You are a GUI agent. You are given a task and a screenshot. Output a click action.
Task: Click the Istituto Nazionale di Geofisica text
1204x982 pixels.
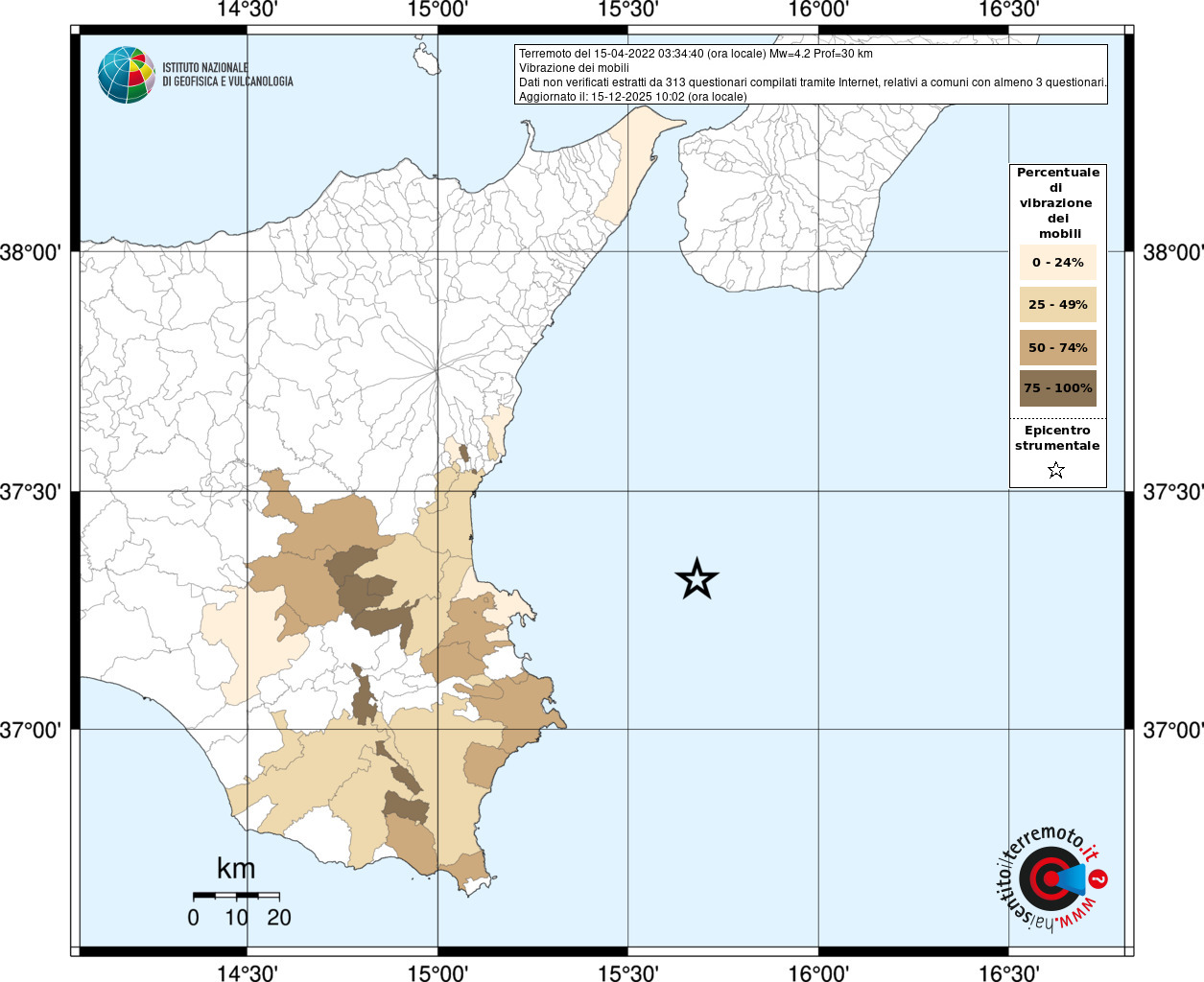tap(227, 75)
